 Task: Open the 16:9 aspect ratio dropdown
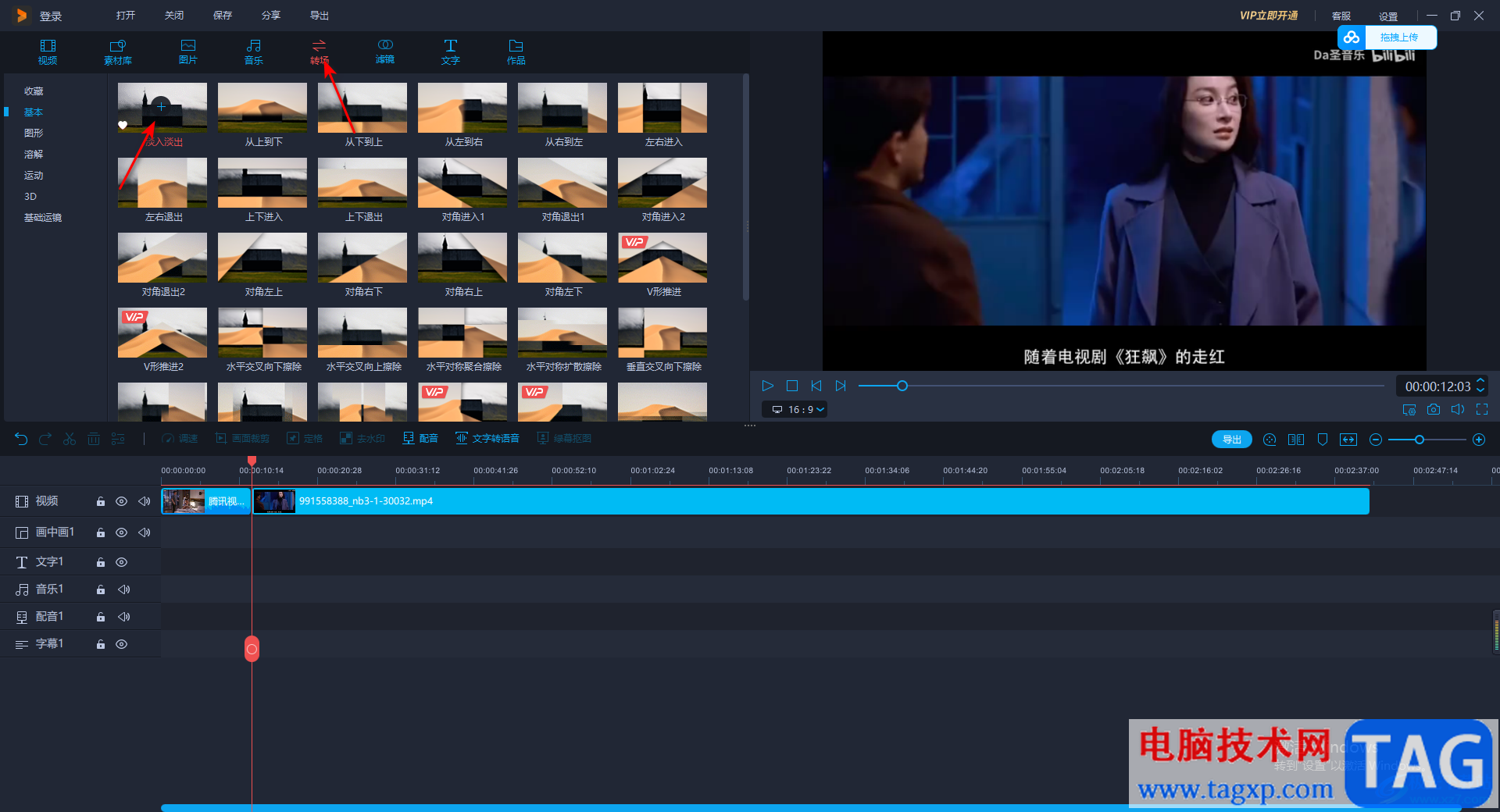(x=798, y=409)
